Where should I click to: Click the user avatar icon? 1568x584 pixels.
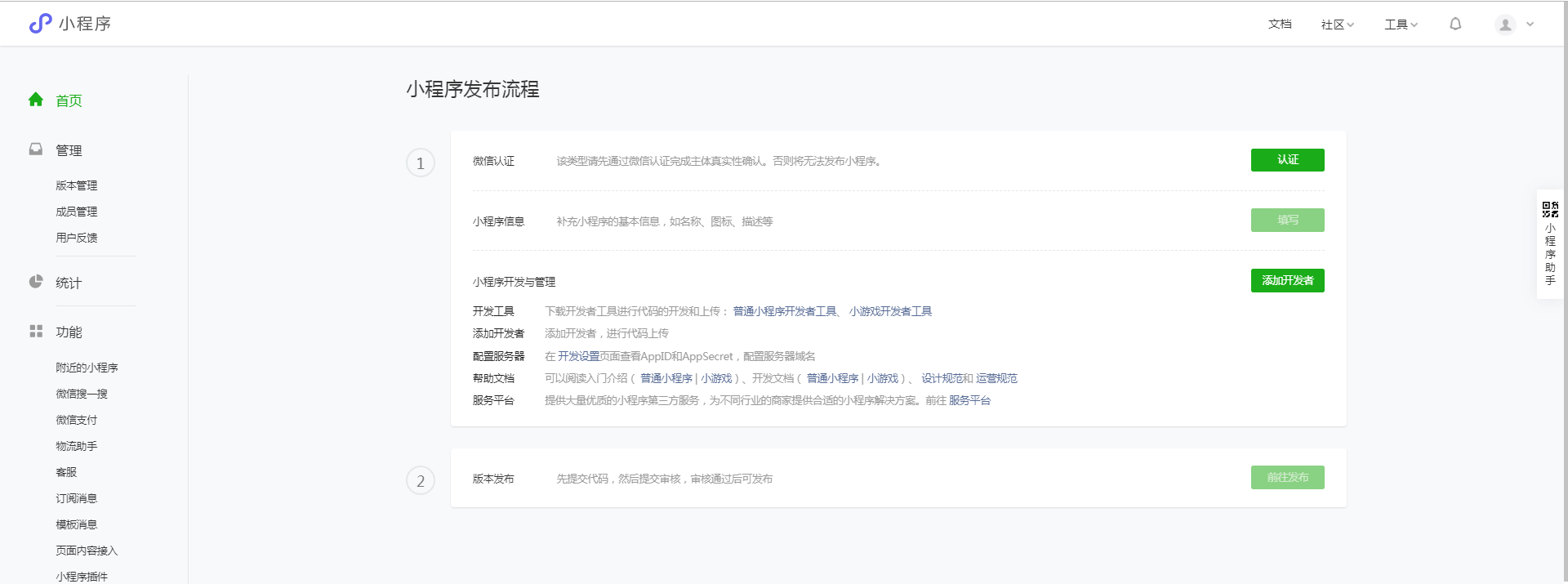click(x=1505, y=25)
